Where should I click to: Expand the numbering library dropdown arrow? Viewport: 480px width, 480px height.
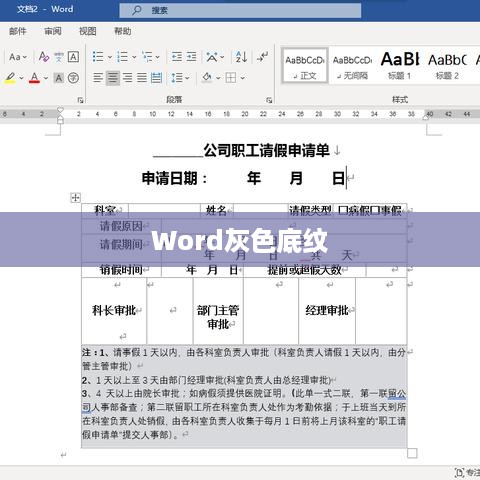point(134,57)
